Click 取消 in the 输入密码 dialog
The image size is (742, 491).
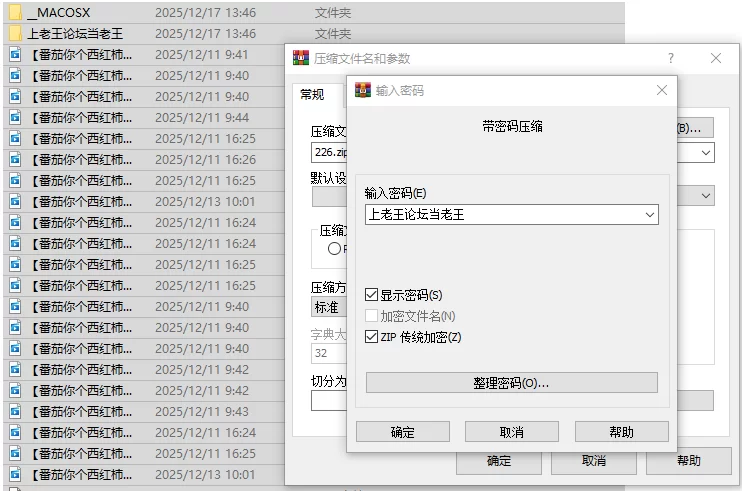point(512,432)
